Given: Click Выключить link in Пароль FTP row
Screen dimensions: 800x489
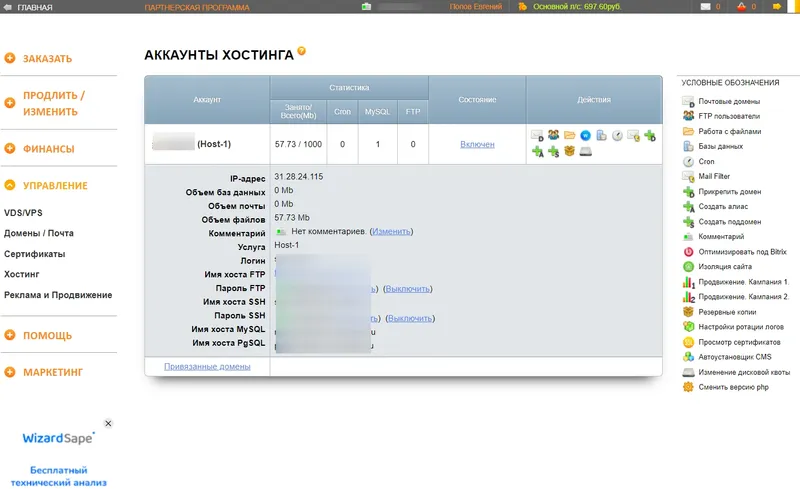Looking at the screenshot, I should pos(408,289).
